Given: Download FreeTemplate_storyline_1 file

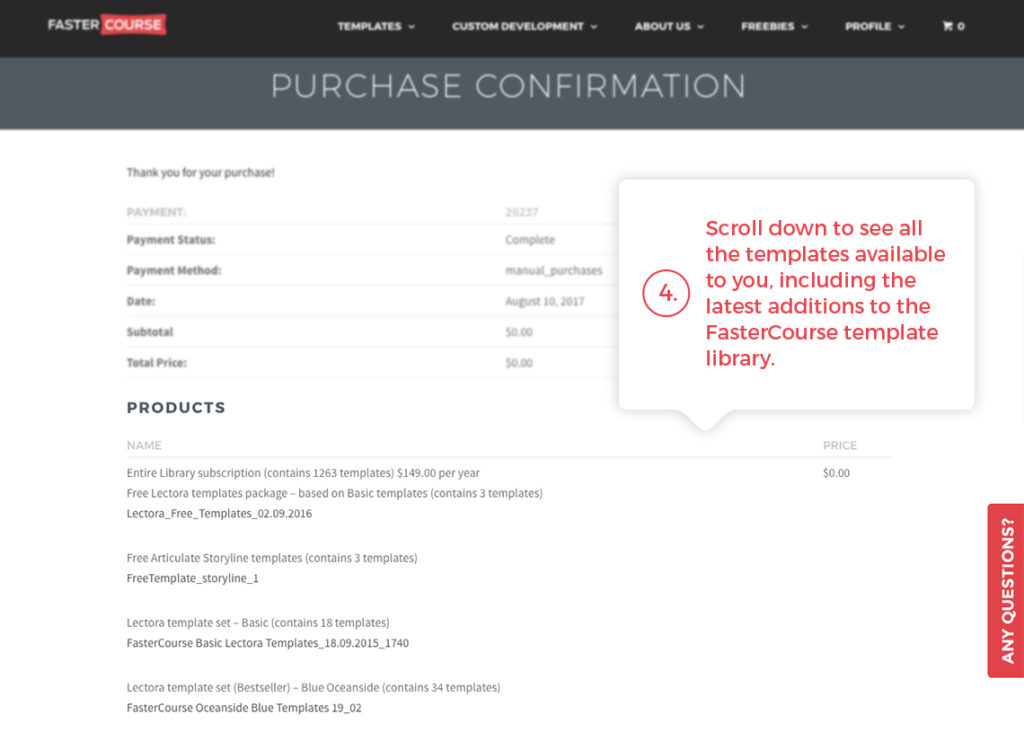Looking at the screenshot, I should (192, 578).
